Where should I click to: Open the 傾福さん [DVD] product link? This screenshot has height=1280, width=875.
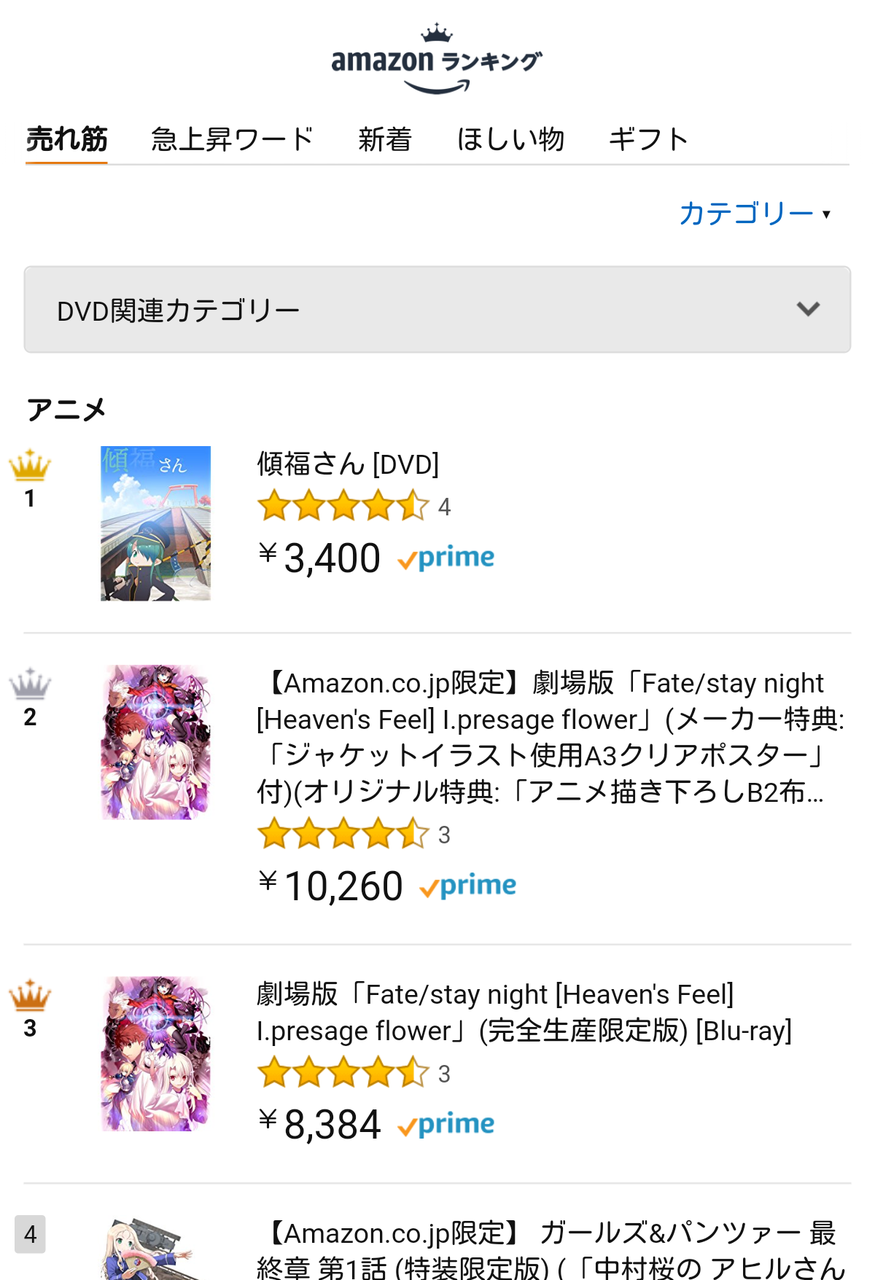(348, 464)
